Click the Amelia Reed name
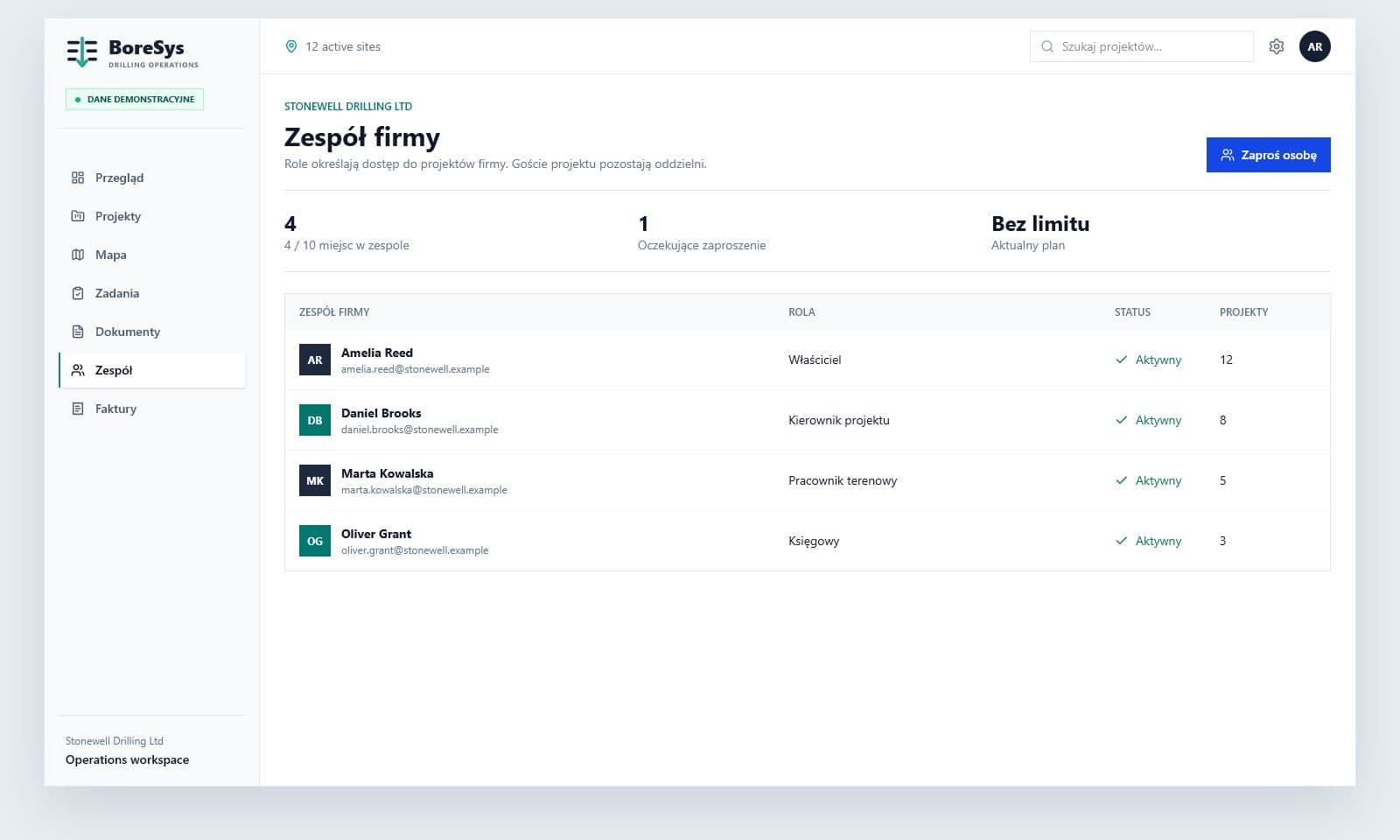The image size is (1400, 840). coord(377,353)
